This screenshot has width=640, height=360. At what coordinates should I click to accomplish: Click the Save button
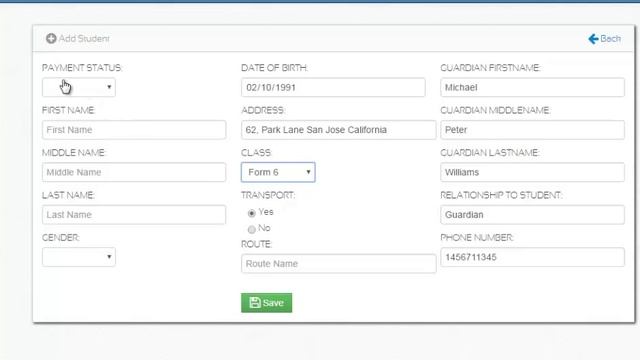coord(267,303)
